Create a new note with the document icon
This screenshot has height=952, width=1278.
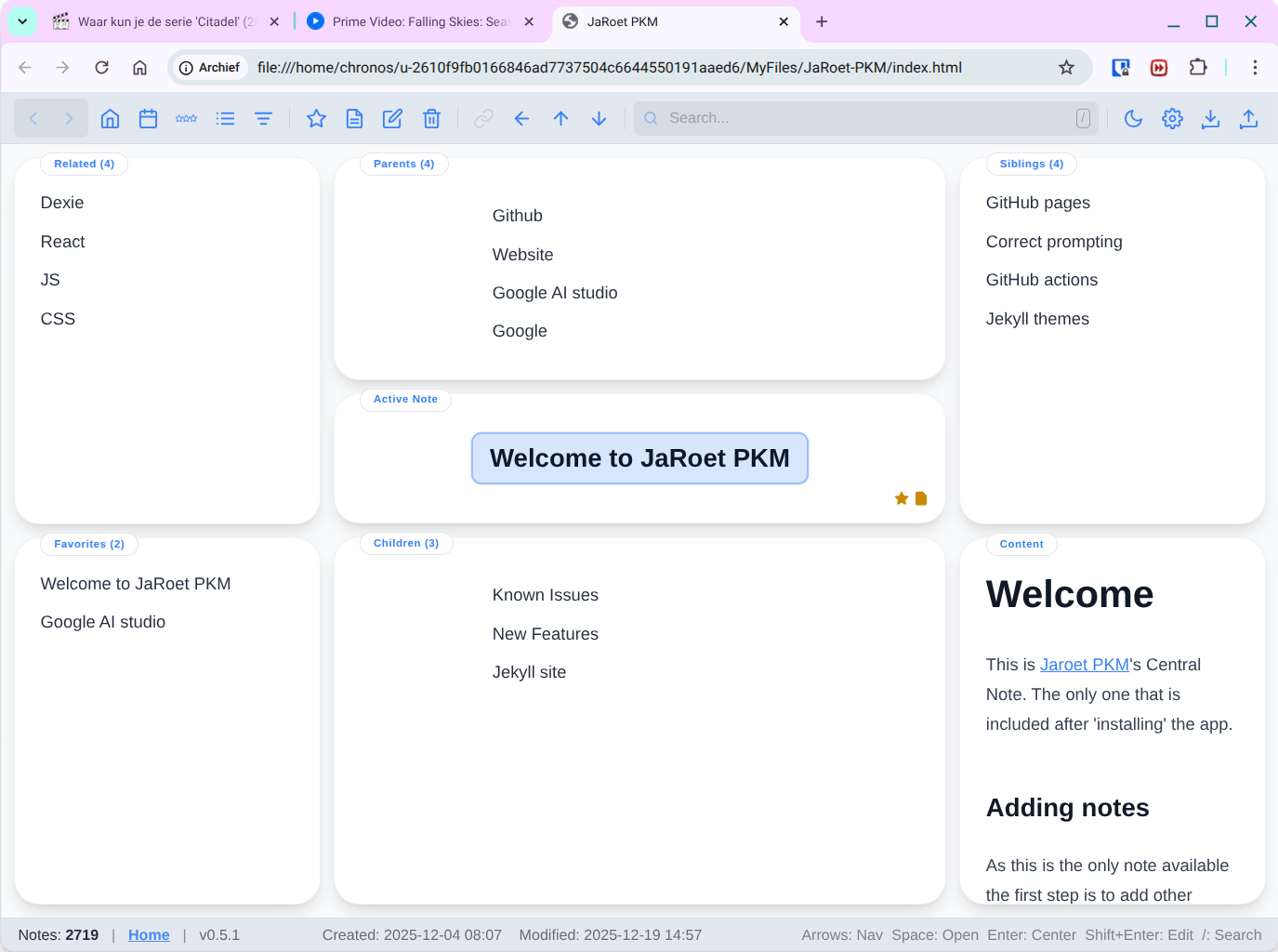click(354, 118)
